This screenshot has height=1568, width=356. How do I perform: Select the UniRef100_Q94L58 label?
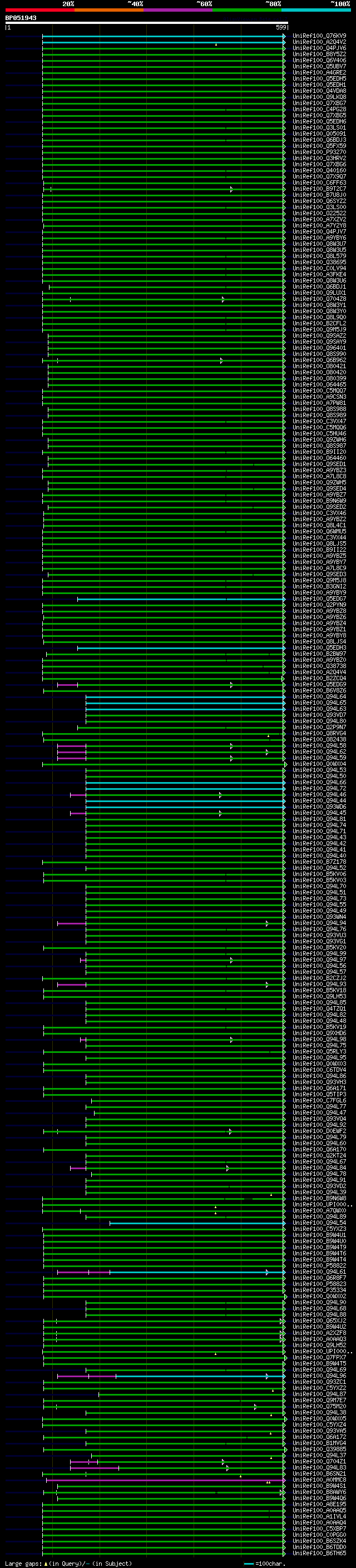click(x=319, y=746)
